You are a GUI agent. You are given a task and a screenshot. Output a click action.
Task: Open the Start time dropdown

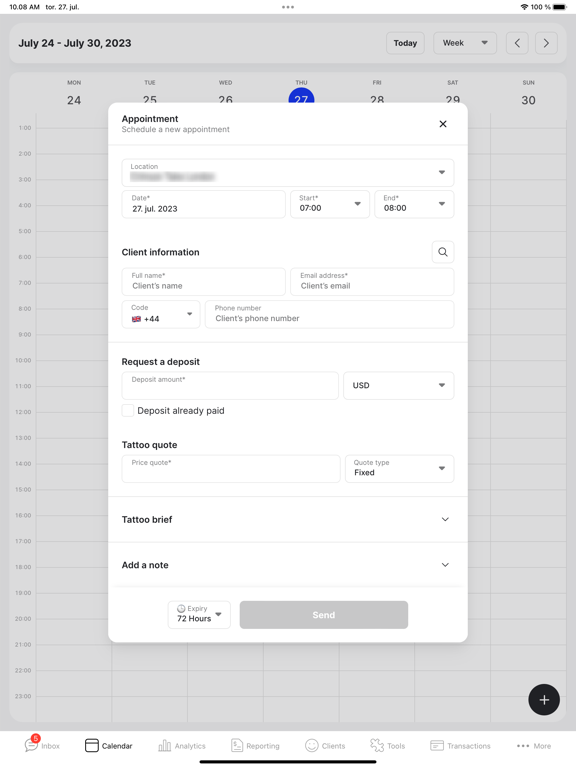point(330,204)
